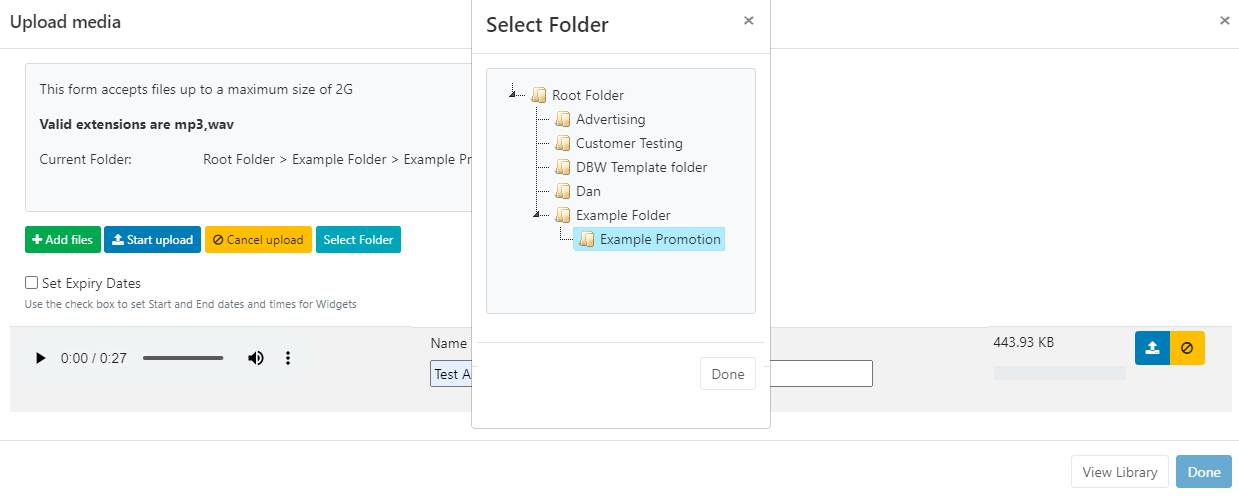Click the View Library button
This screenshot has height=496, width=1239.
pyautogui.click(x=1120, y=472)
